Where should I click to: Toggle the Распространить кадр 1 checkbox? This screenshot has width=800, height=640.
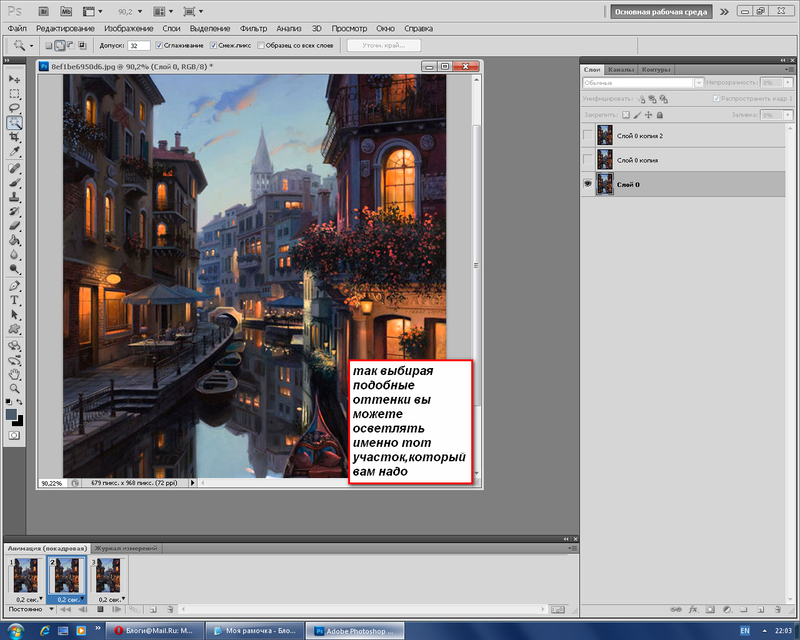(716, 99)
